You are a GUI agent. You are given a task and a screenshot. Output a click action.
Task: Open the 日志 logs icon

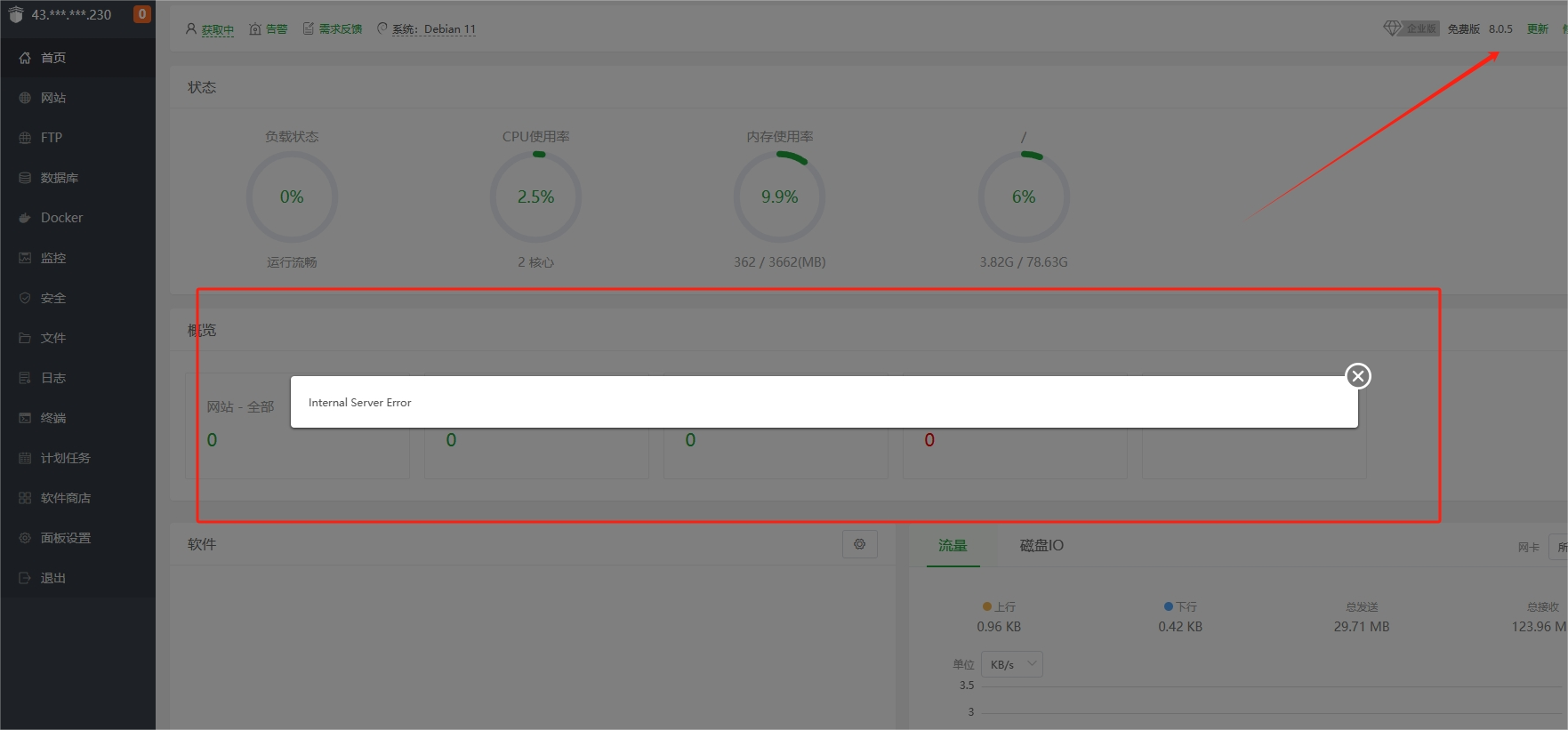point(25,378)
